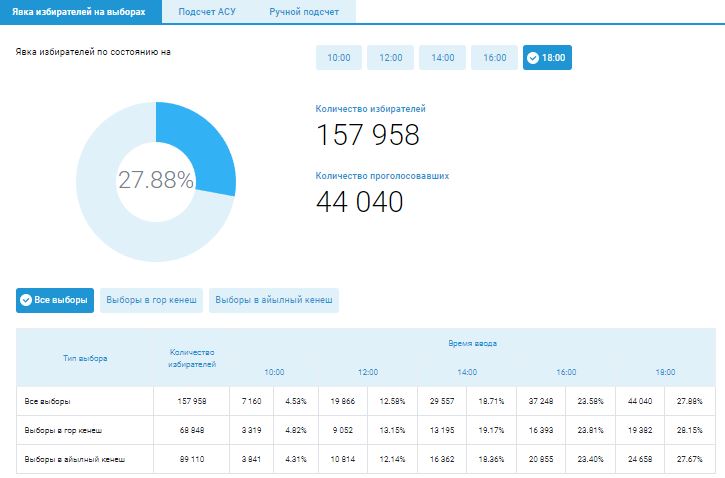Open the Явка избирателей на выборах tab
This screenshot has width=725, height=478.
click(79, 12)
